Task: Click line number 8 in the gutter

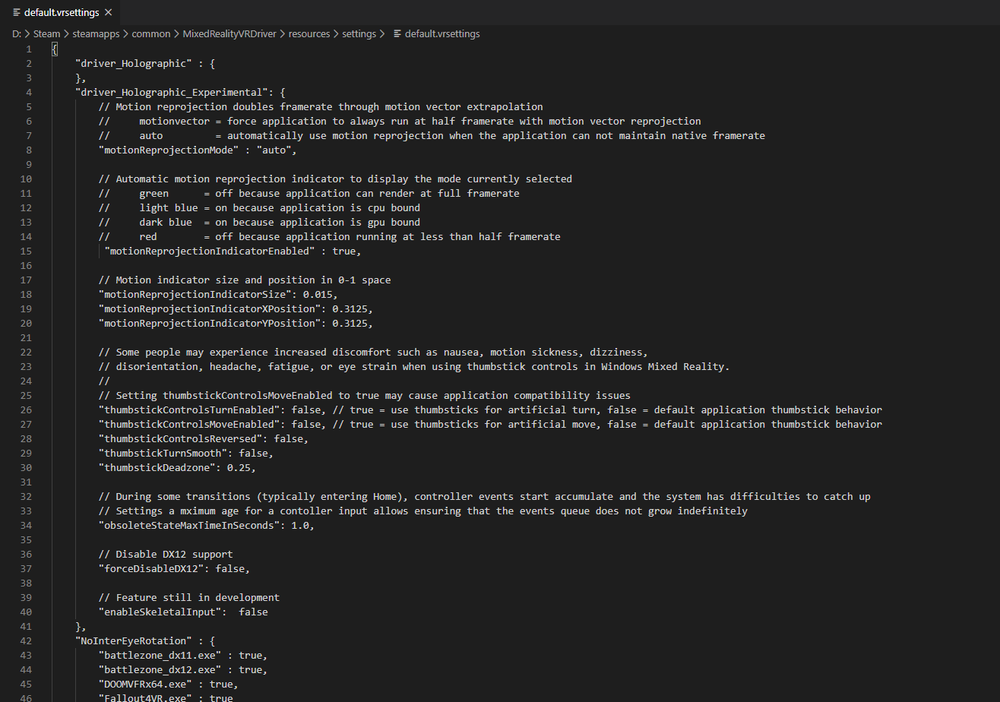Action: (x=29, y=150)
